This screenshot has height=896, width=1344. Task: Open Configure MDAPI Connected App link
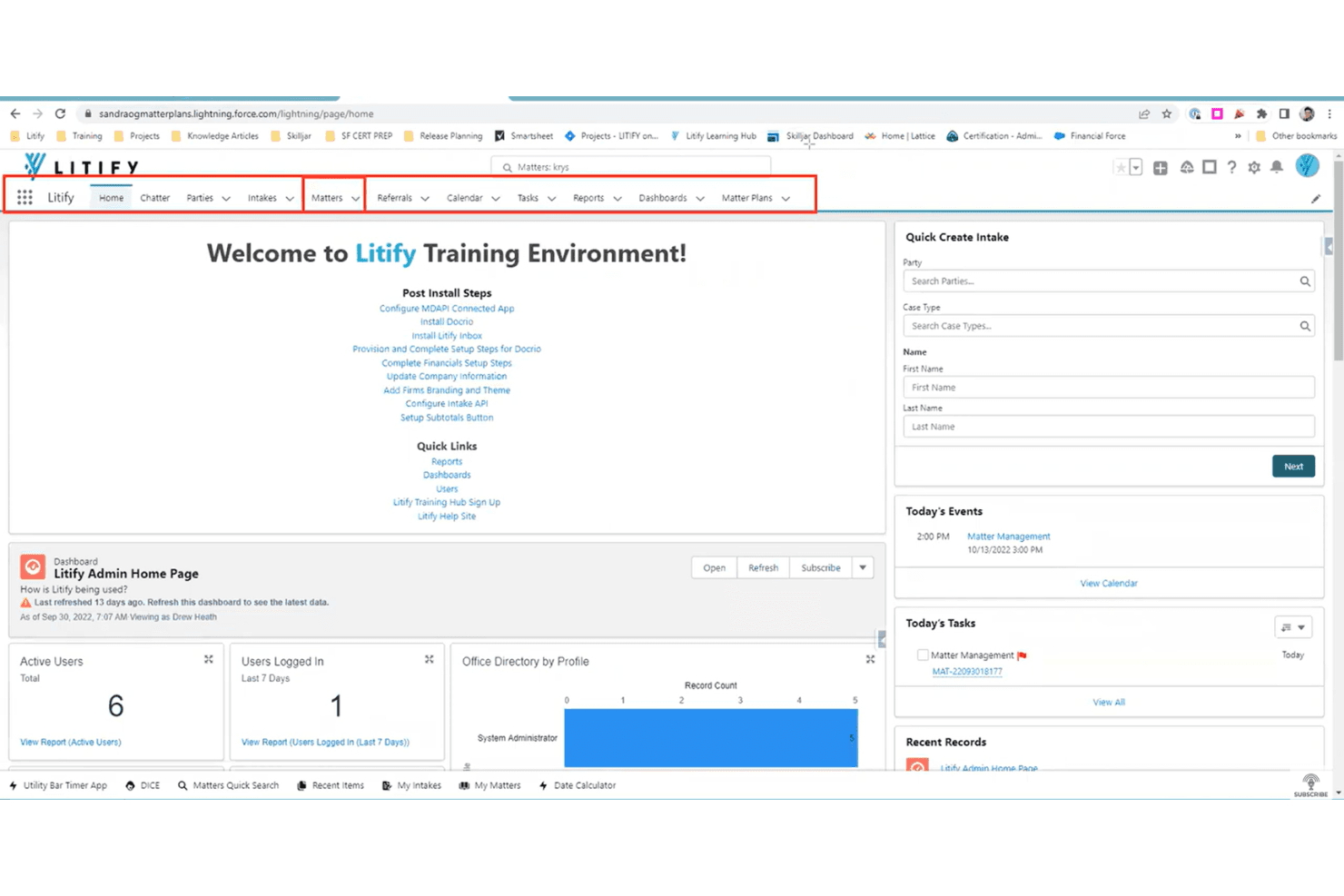[x=447, y=309]
